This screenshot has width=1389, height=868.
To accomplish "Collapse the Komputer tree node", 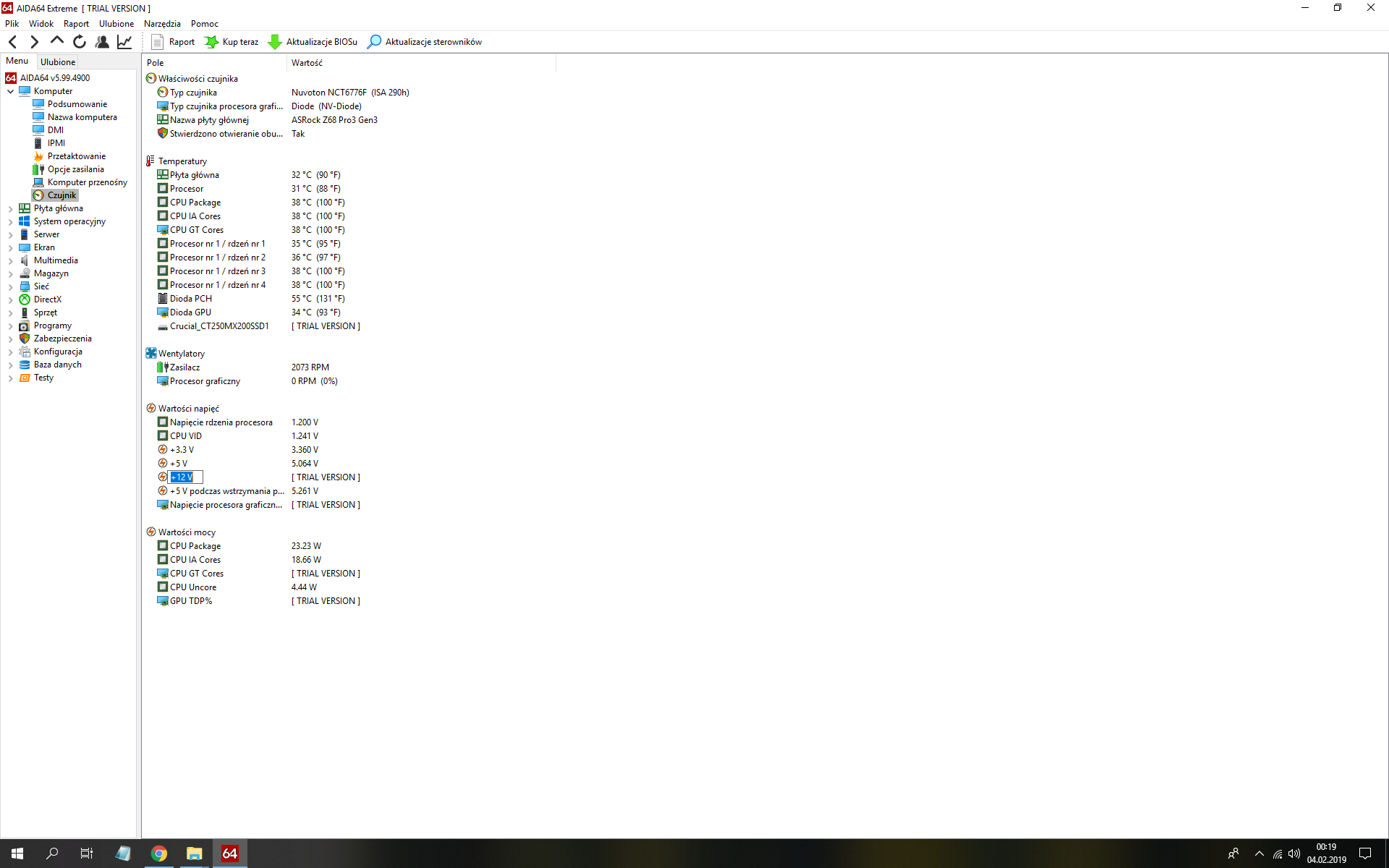I will [x=11, y=92].
